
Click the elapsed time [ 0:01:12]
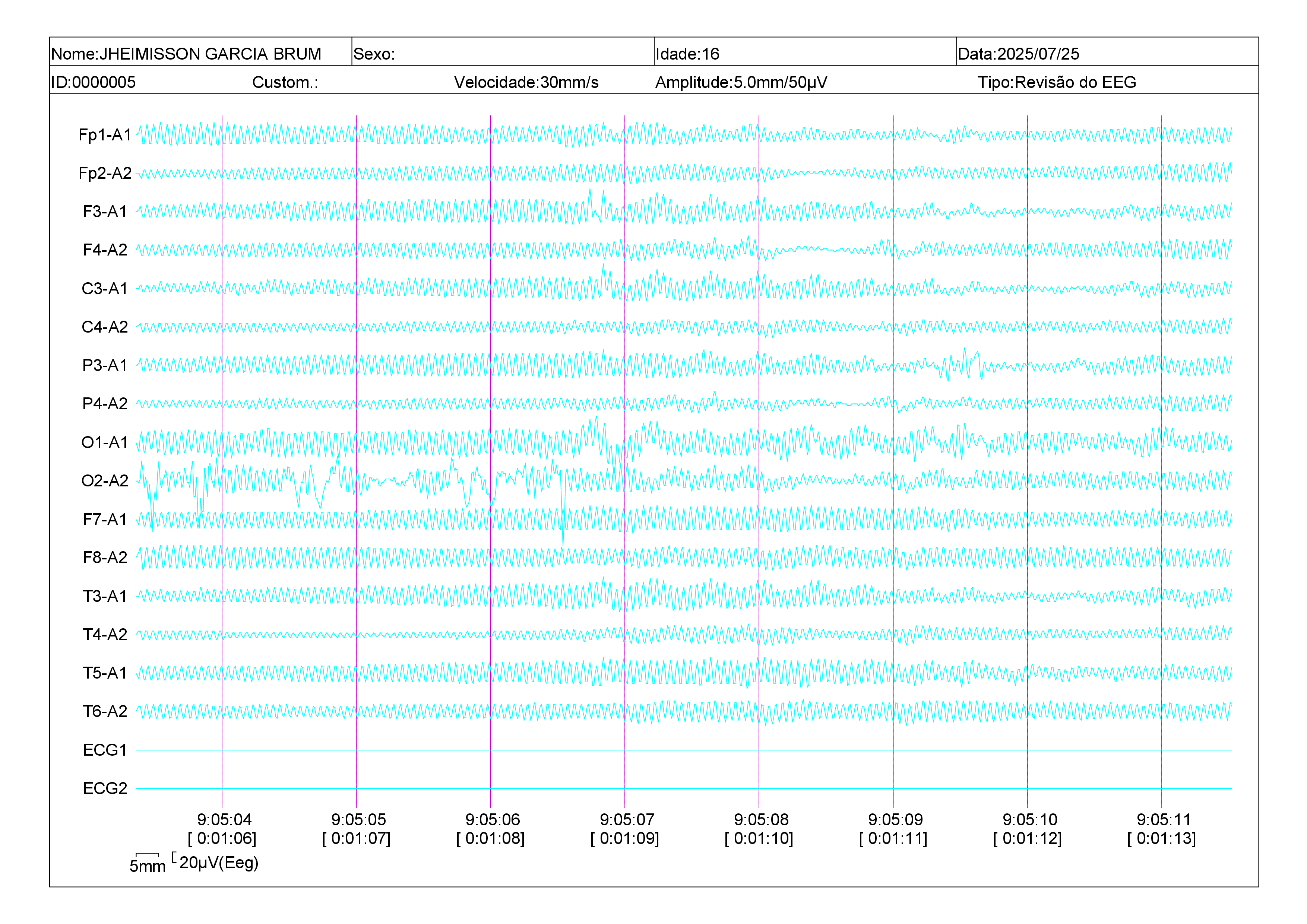[1028, 839]
